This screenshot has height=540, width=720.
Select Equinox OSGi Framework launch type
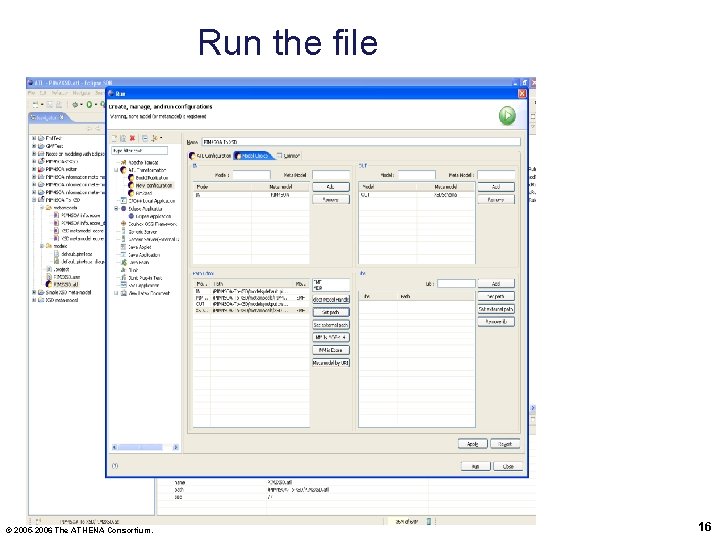point(149,224)
